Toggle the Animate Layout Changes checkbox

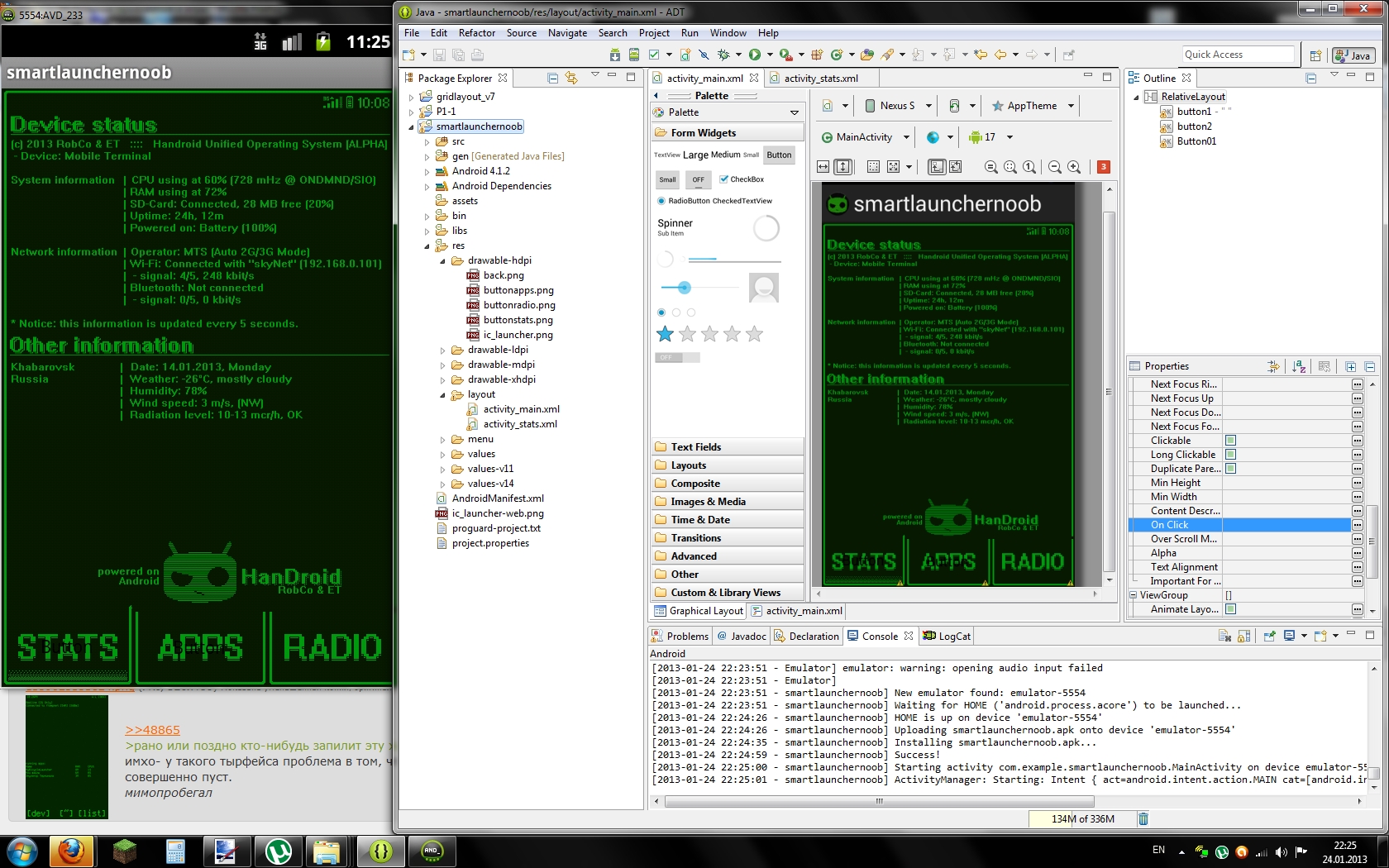tap(1230, 609)
